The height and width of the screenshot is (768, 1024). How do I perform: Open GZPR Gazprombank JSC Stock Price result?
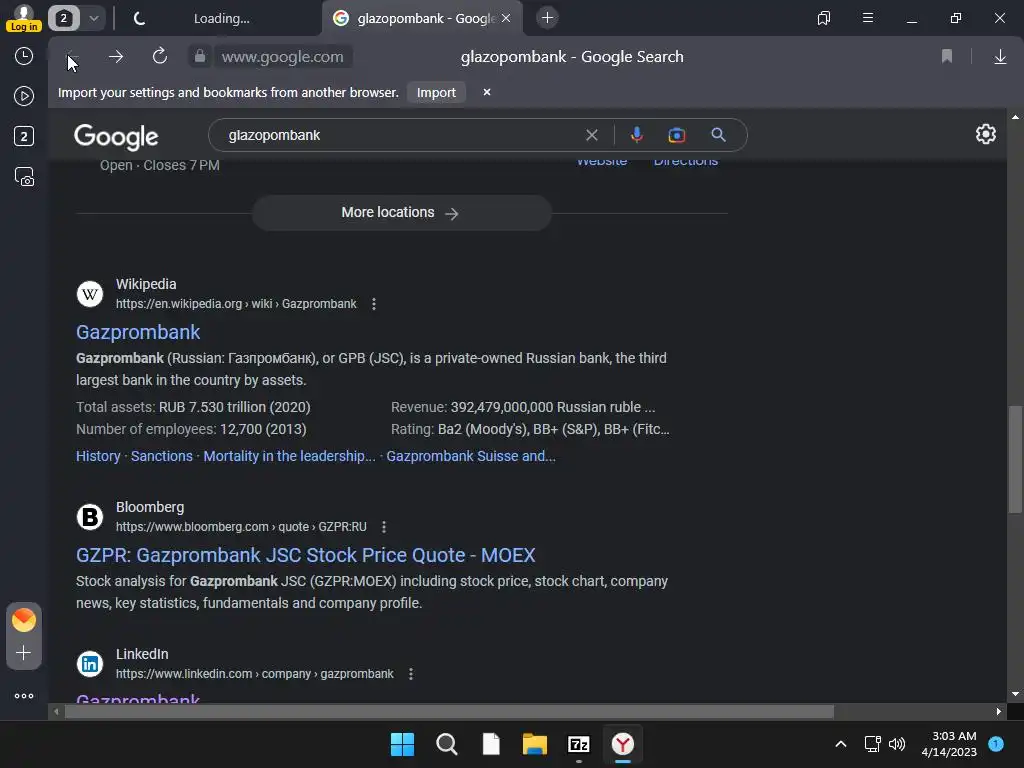coord(306,555)
